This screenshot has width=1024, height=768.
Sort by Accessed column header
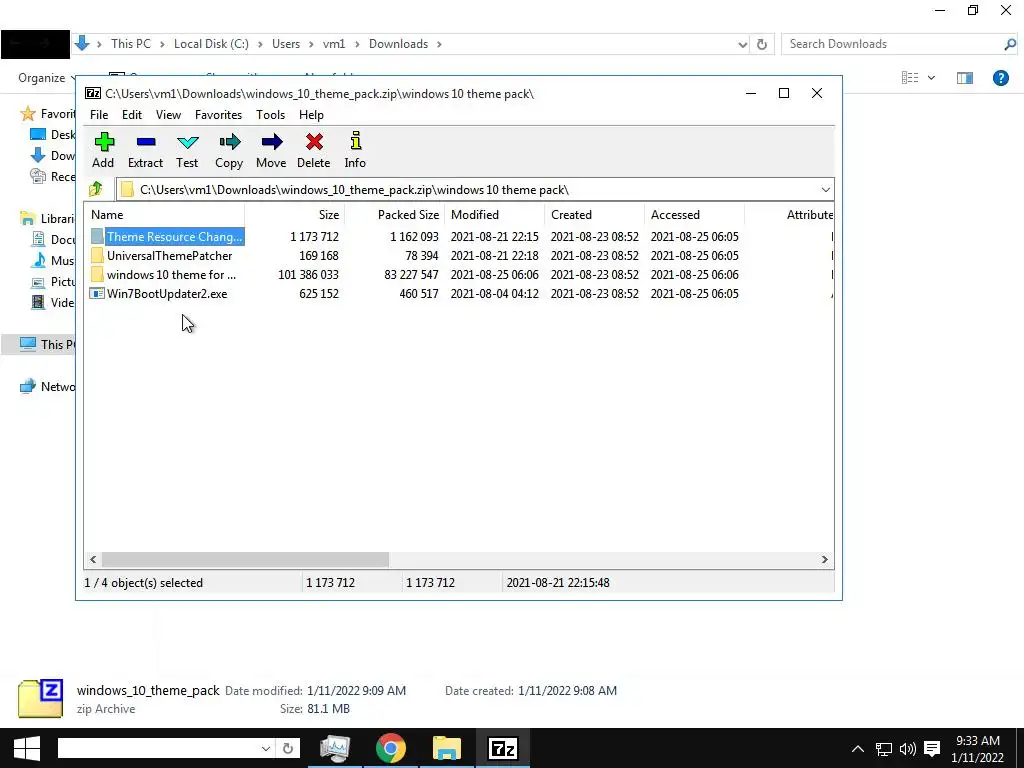tap(694, 215)
